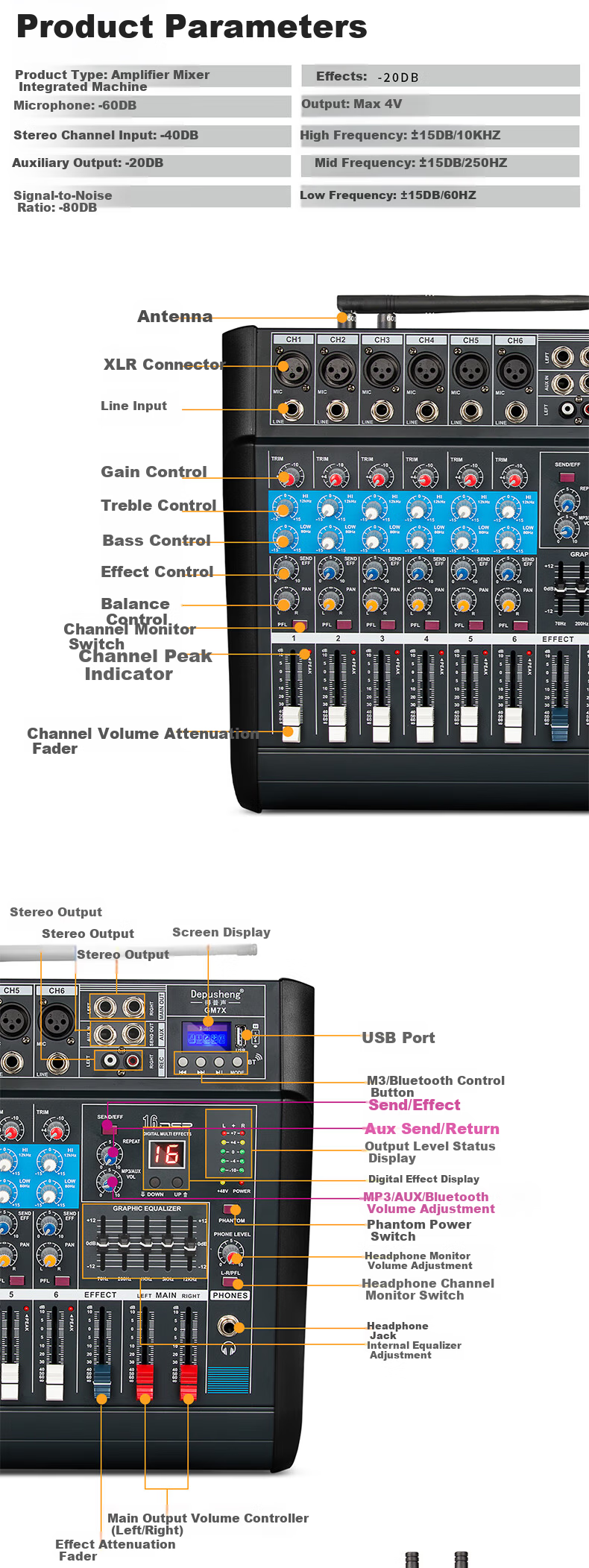
Task: Click the REPEAT knob in the lower mixer photo
Action: tap(110, 1153)
